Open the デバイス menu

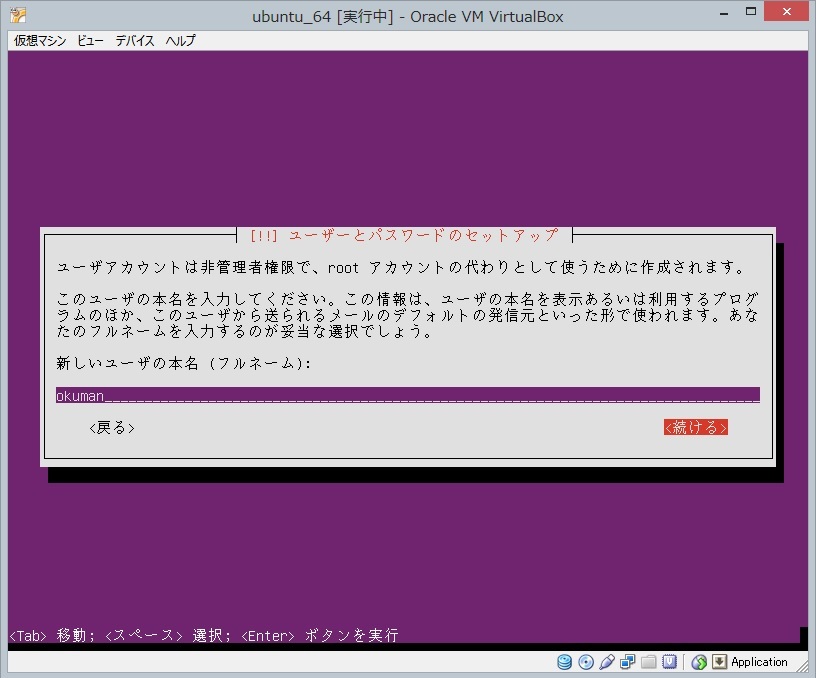pyautogui.click(x=135, y=41)
